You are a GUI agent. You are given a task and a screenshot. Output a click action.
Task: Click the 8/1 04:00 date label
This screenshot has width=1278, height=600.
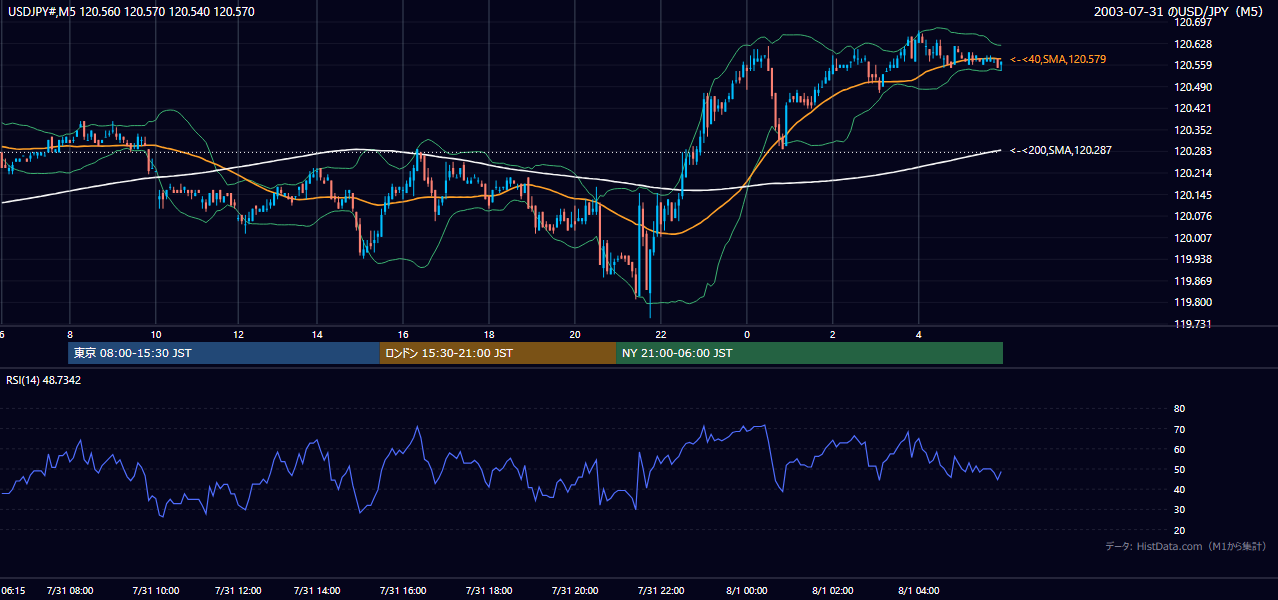[918, 590]
